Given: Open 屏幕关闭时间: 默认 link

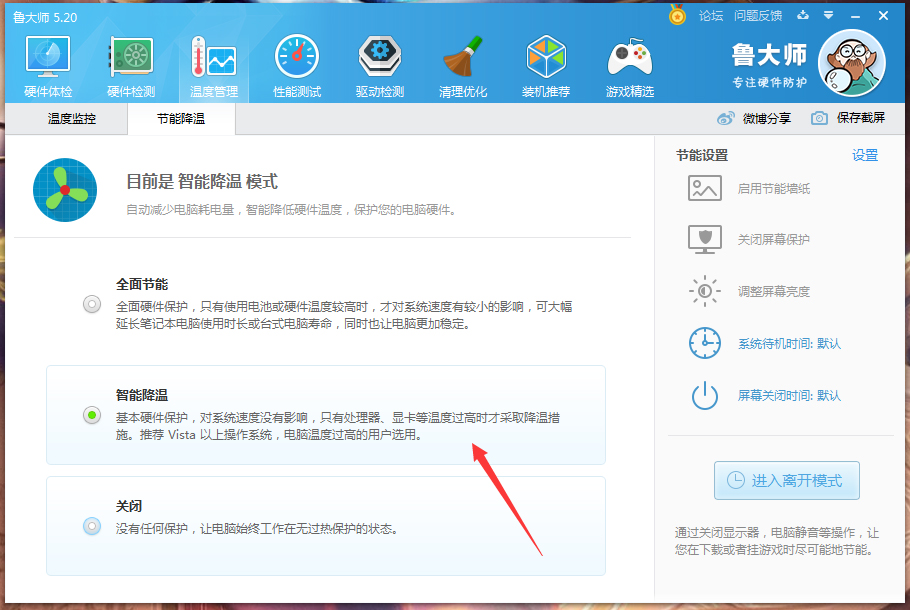Looking at the screenshot, I should 789,396.
